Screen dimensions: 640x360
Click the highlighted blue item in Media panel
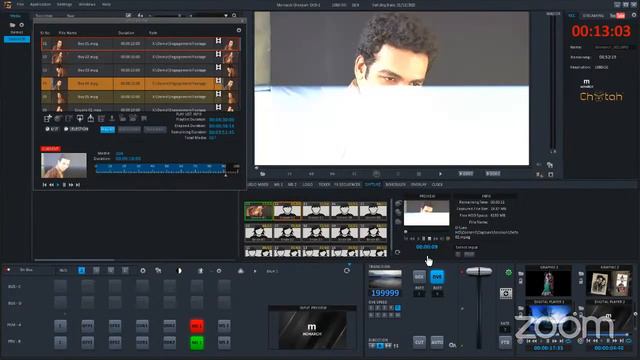pos(17,39)
